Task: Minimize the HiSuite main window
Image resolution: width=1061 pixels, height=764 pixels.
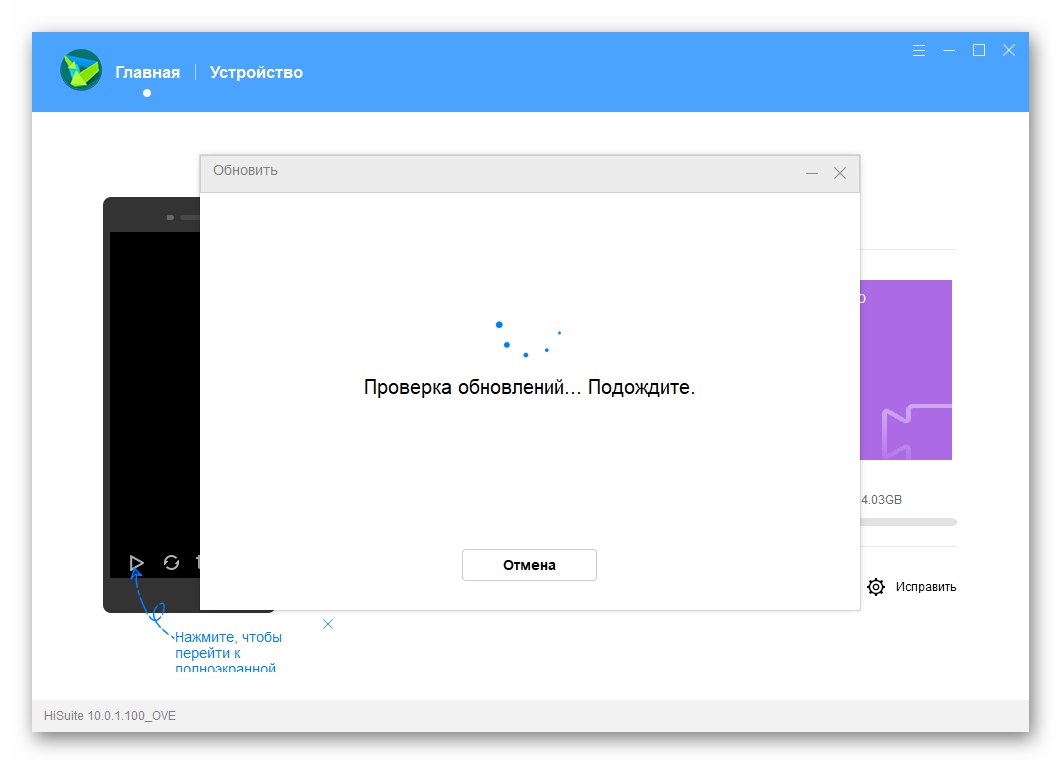Action: pyautogui.click(x=949, y=50)
